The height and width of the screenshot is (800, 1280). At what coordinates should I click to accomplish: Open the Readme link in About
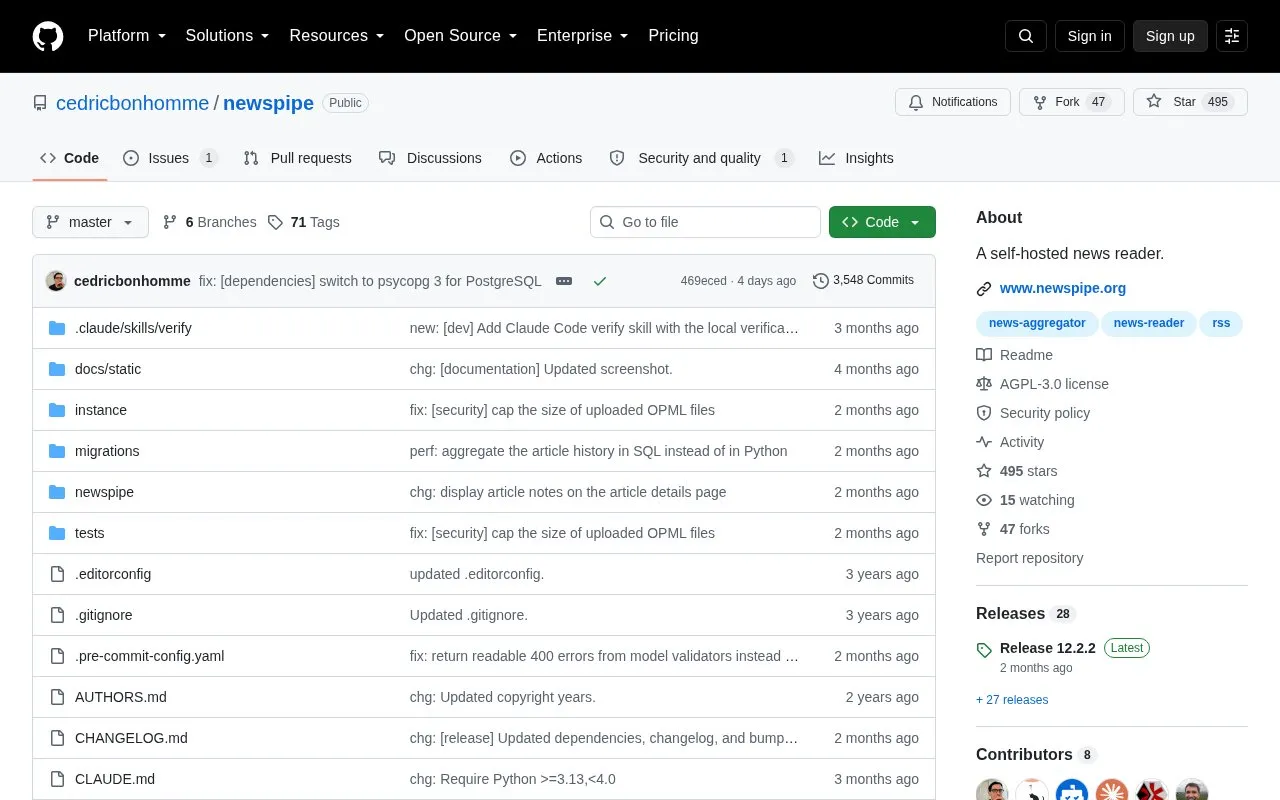[1015, 355]
